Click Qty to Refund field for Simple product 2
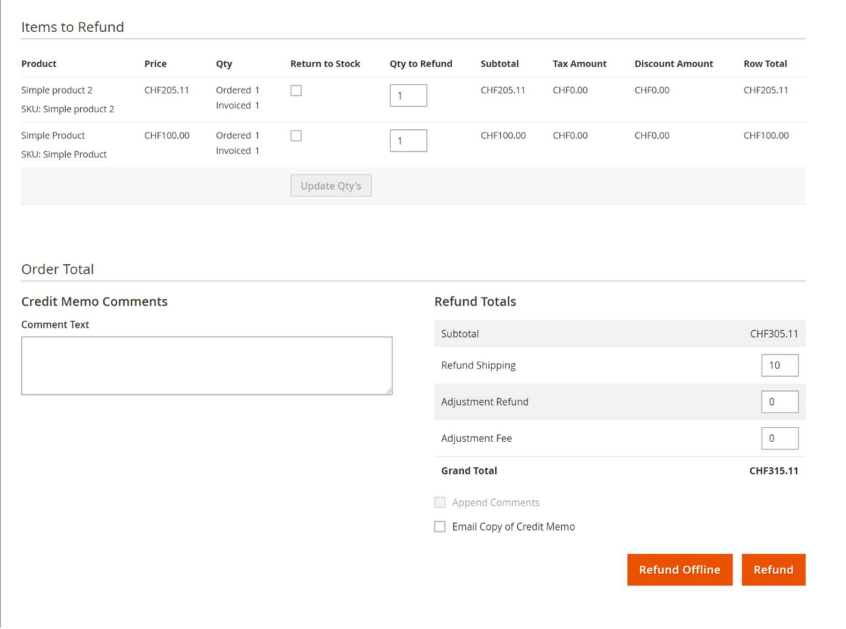 [408, 96]
